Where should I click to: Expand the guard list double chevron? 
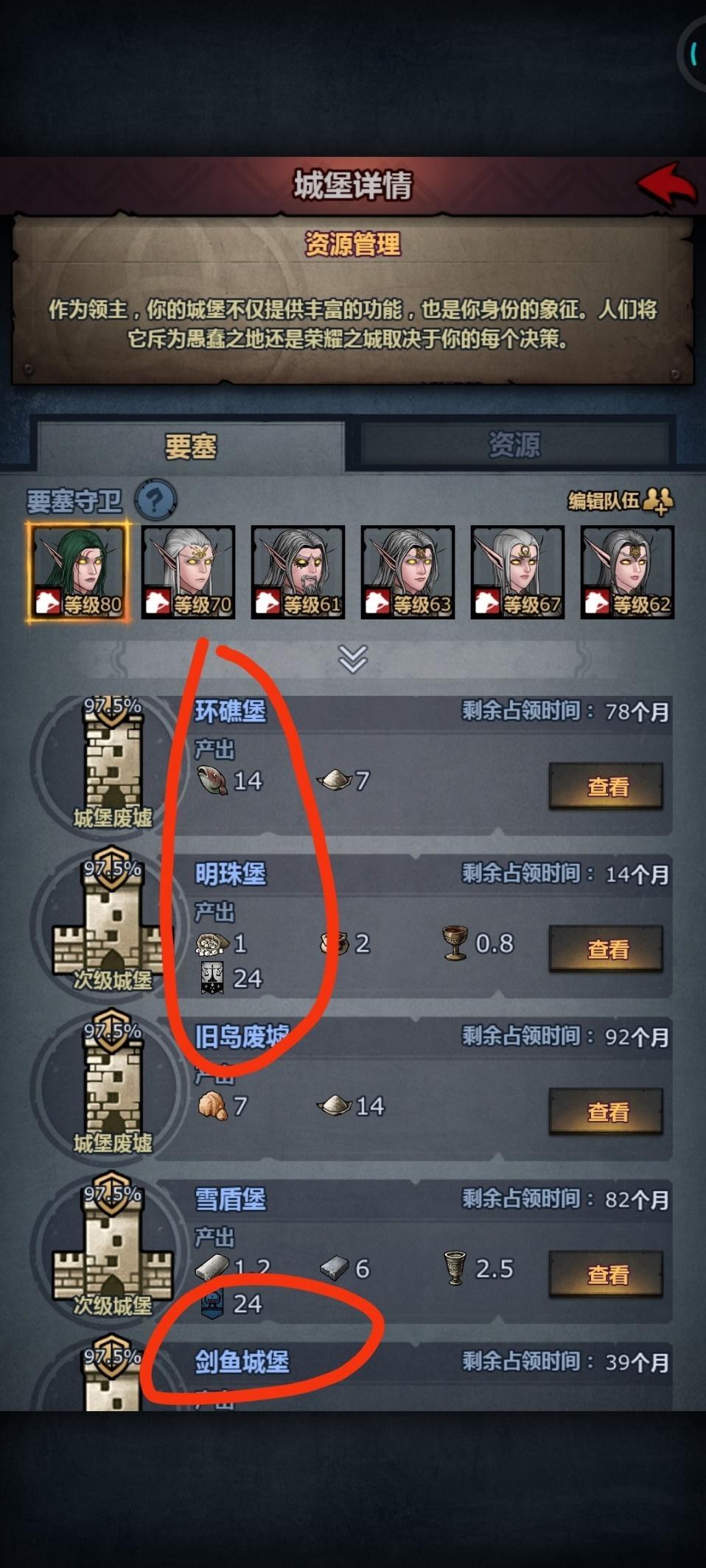pos(352,659)
